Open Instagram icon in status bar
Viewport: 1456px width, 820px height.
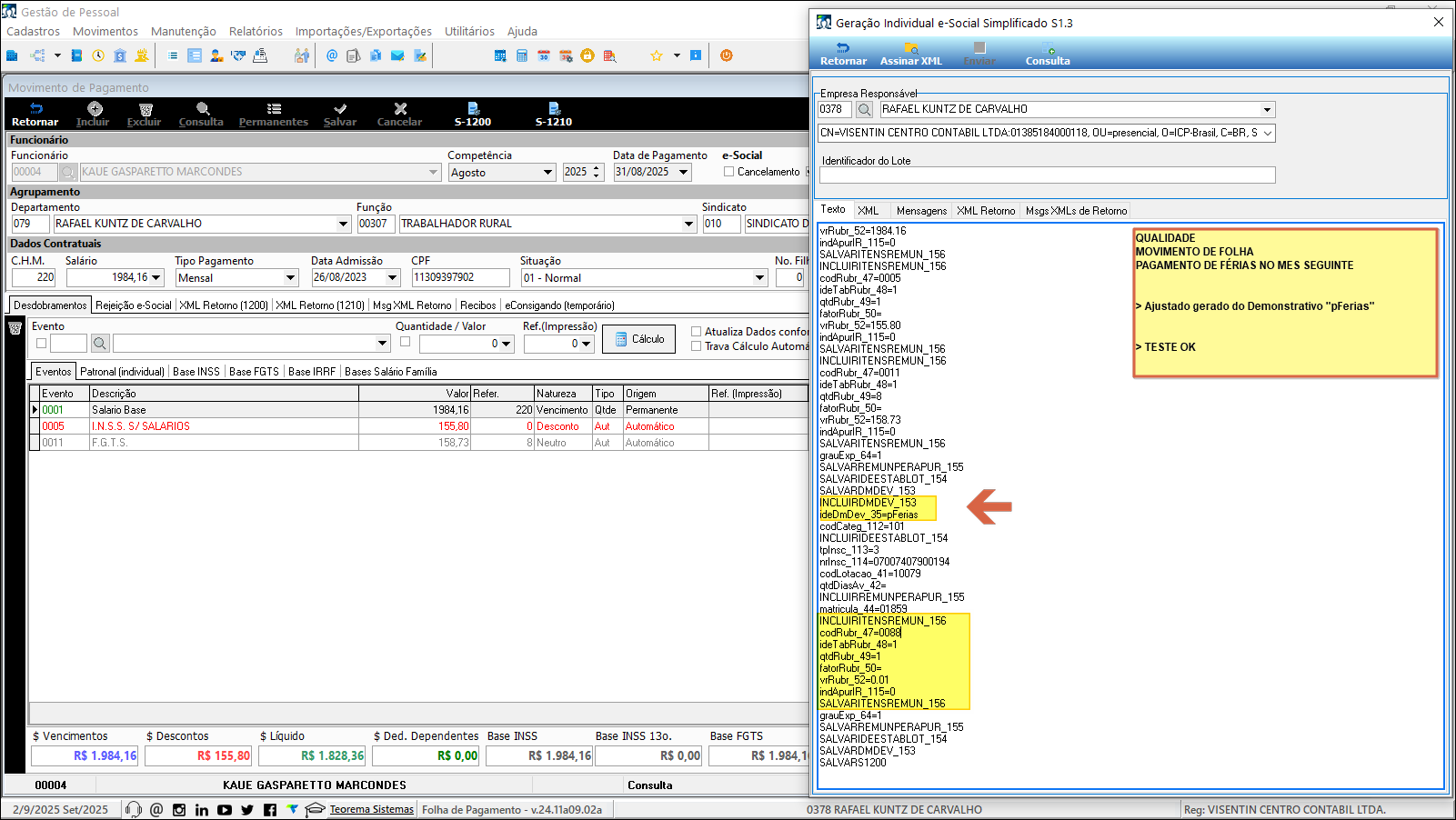coord(179,809)
